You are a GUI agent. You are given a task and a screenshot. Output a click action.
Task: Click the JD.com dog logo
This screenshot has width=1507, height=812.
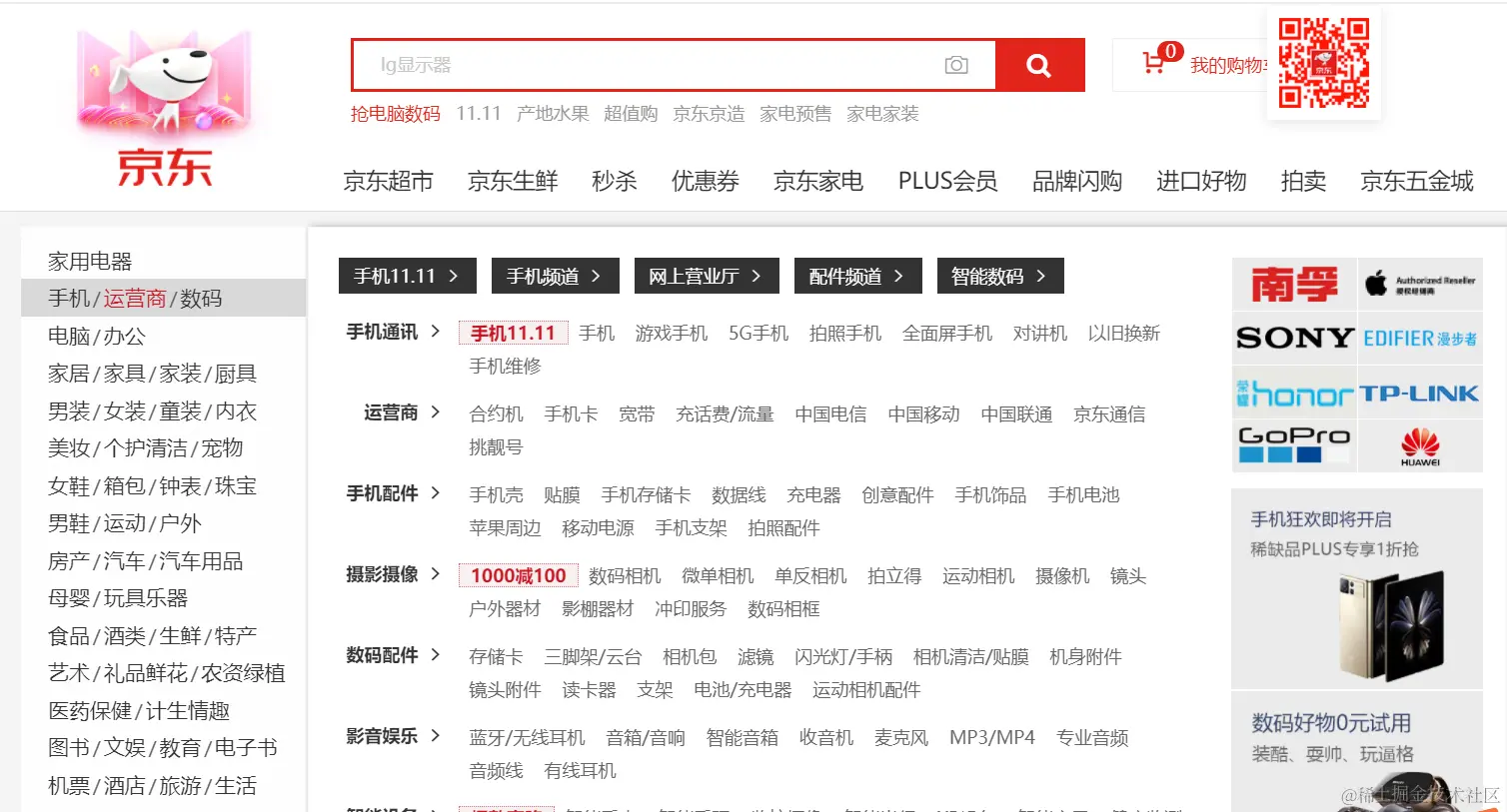(x=164, y=108)
